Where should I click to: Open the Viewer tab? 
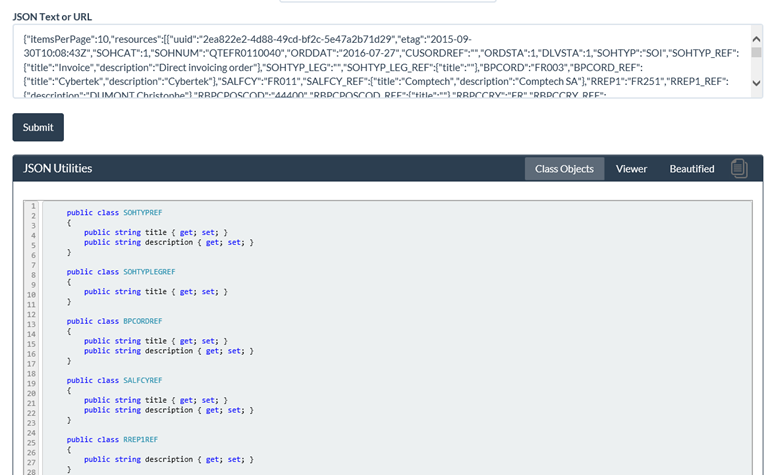(631, 169)
